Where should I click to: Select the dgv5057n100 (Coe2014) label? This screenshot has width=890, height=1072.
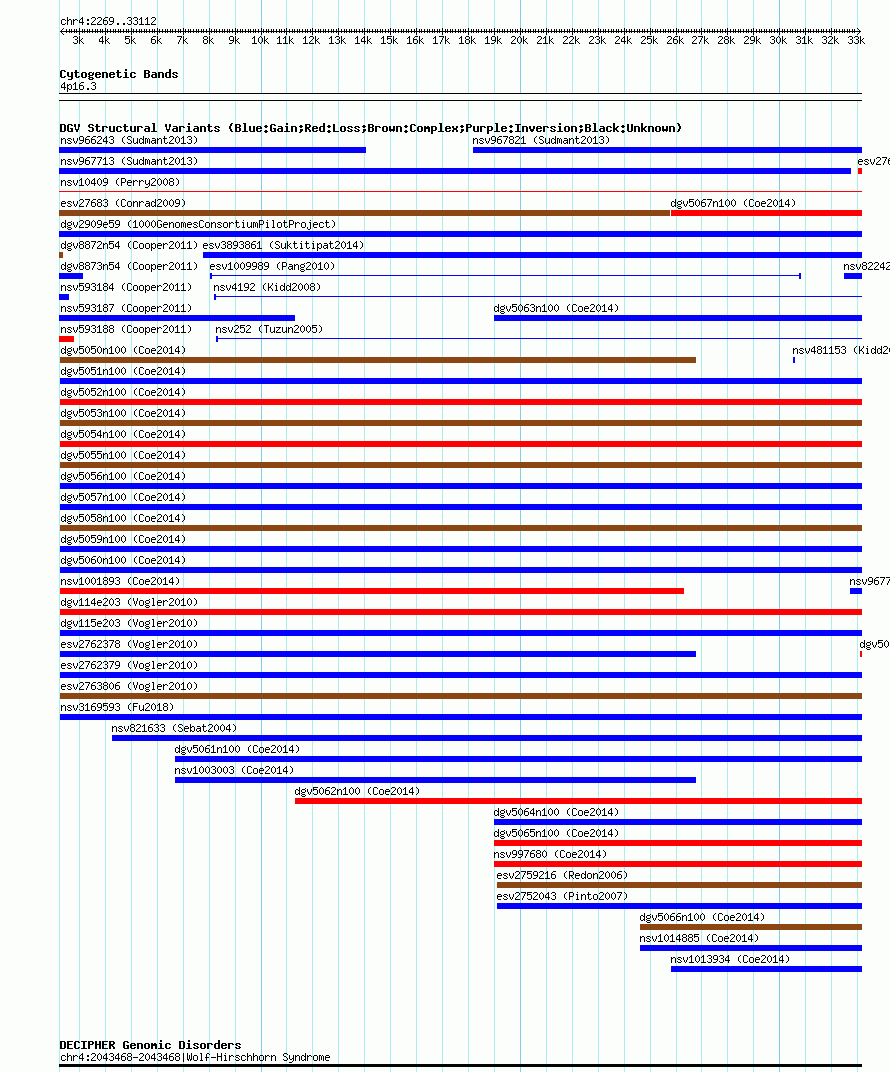tap(123, 497)
